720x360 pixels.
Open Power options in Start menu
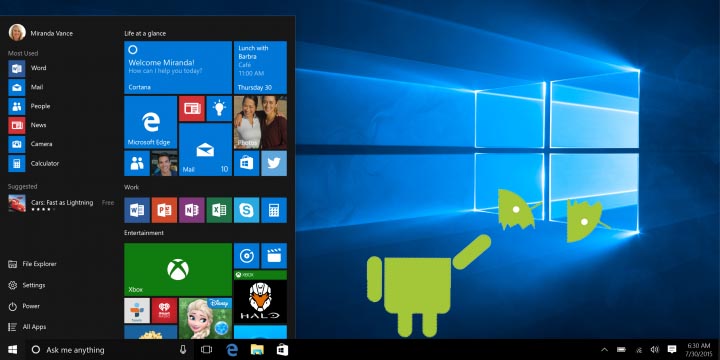coord(24,306)
